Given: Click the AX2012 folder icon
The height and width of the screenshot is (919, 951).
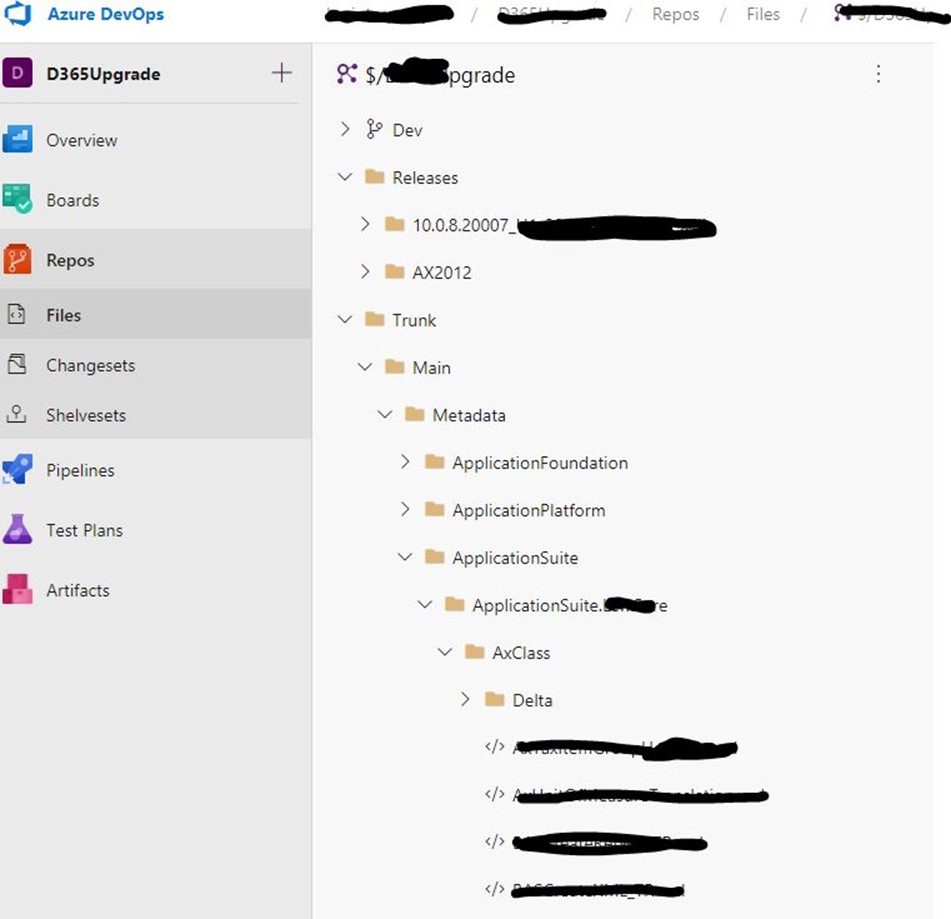Looking at the screenshot, I should pyautogui.click(x=394, y=271).
